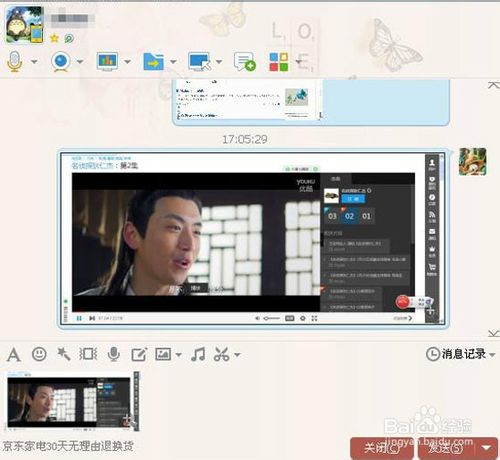Click the 京东家电30天无理由退换货 ad link

click(68, 446)
